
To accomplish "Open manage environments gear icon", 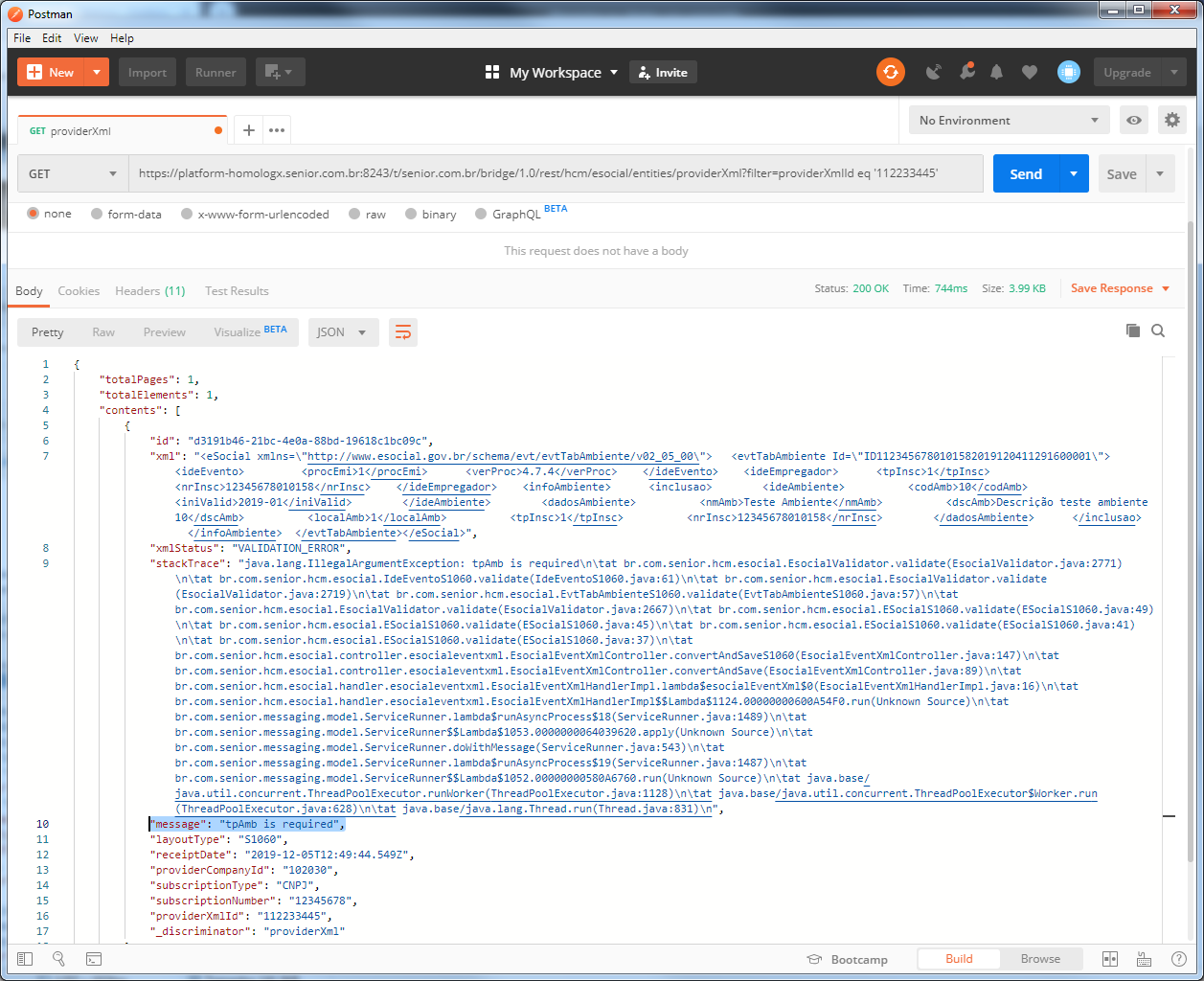I will coord(1172,120).
